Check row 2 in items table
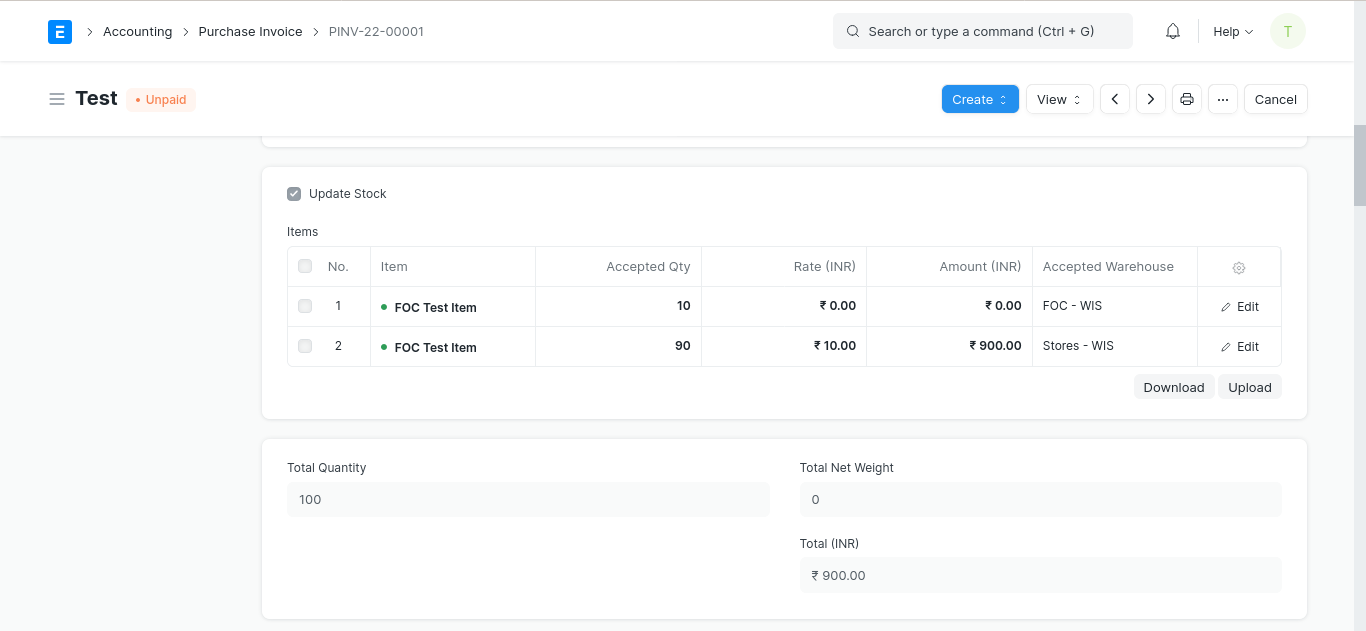The height and width of the screenshot is (631, 1366). pos(305,346)
